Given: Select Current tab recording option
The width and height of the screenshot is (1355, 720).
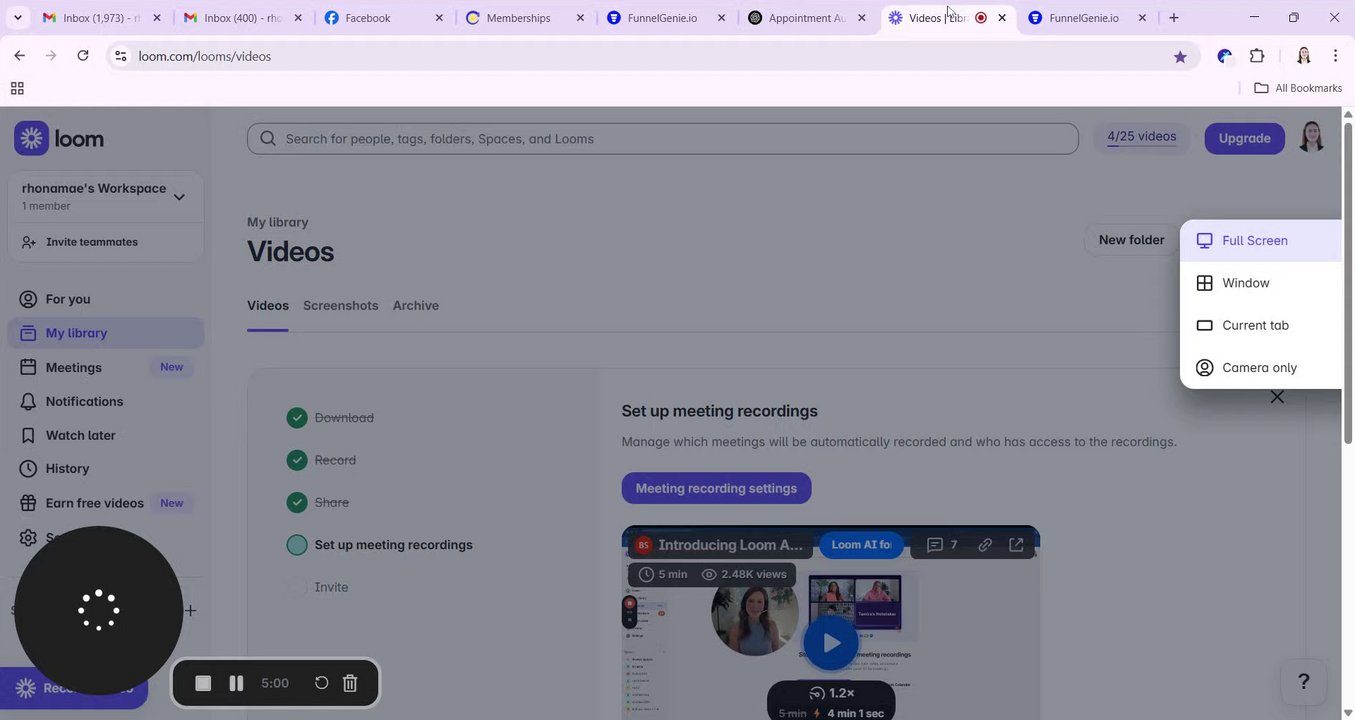Looking at the screenshot, I should click(1260, 325).
